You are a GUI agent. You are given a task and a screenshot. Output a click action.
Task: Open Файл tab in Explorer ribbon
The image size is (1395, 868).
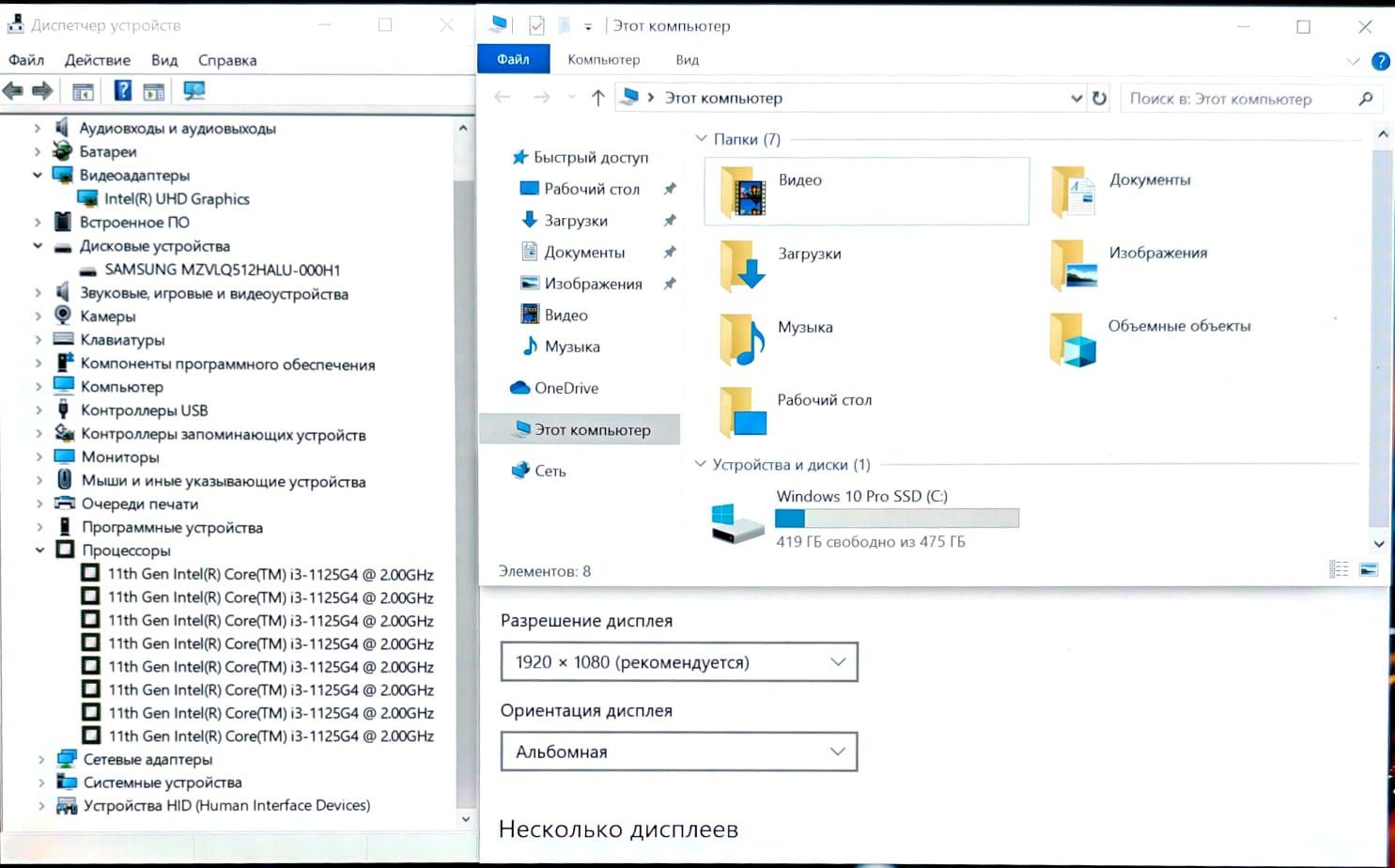click(513, 59)
